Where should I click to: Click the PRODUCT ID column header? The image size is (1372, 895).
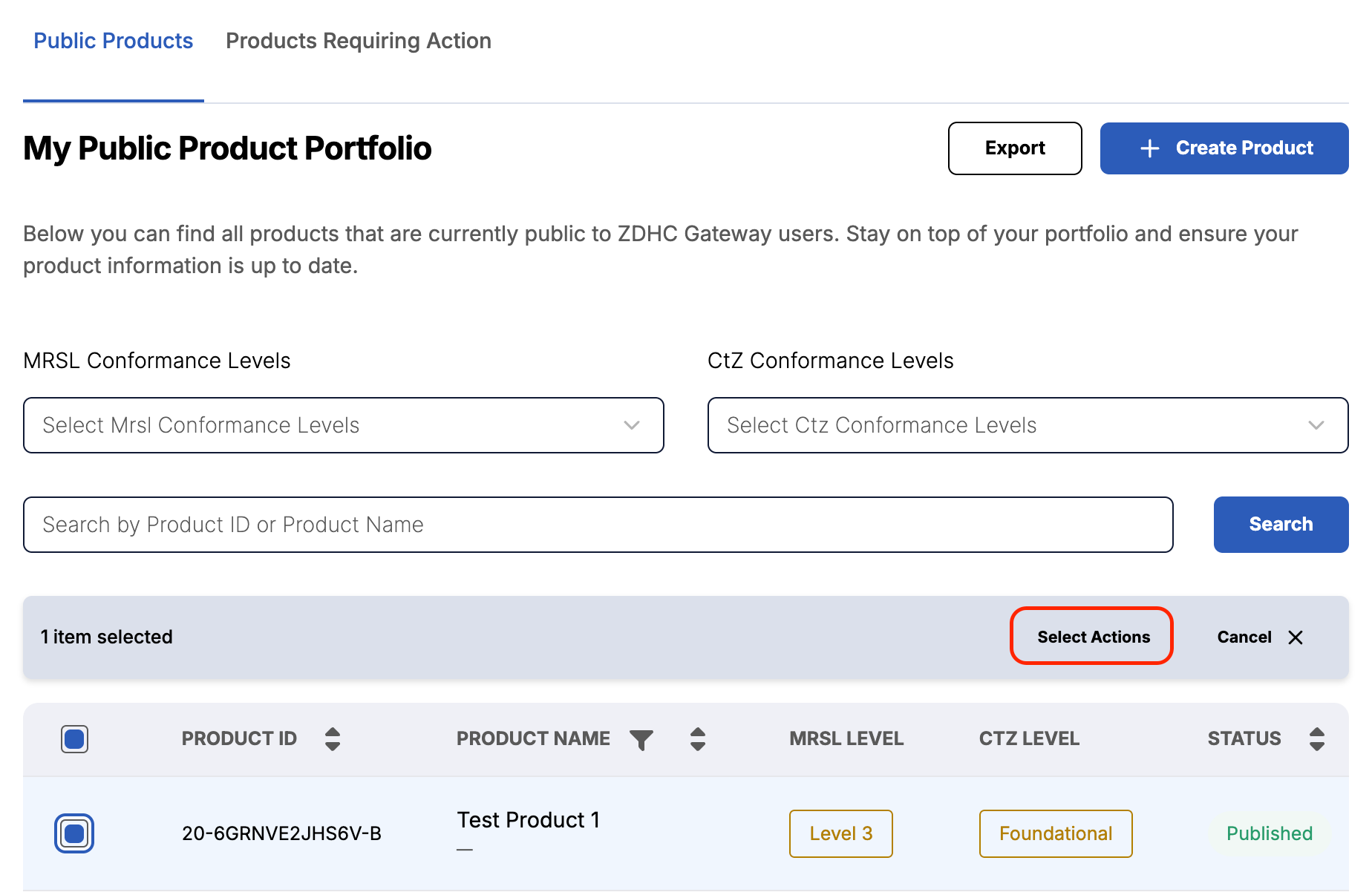click(x=239, y=738)
